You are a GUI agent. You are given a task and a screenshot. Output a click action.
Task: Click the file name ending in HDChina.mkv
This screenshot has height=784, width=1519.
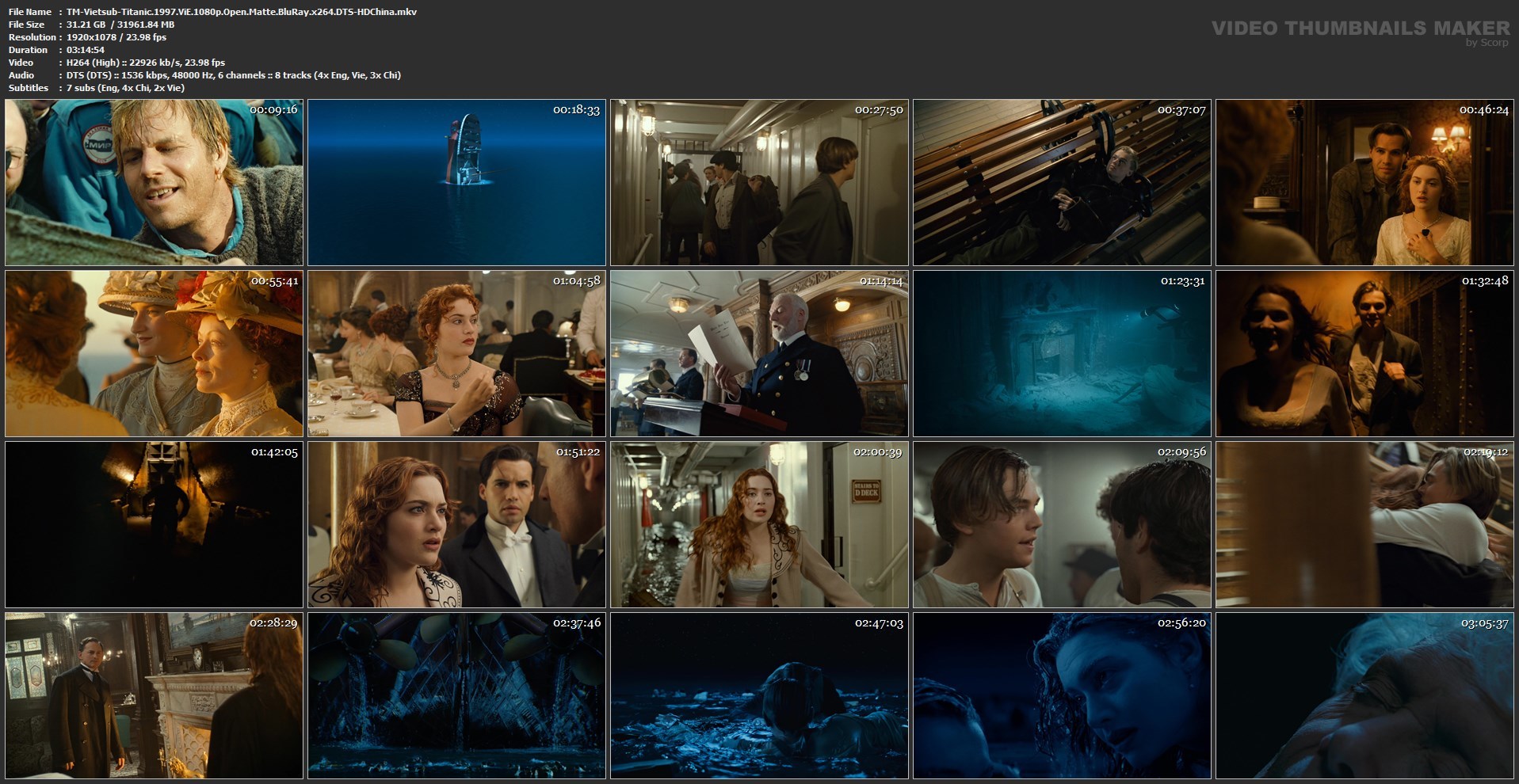click(242, 12)
